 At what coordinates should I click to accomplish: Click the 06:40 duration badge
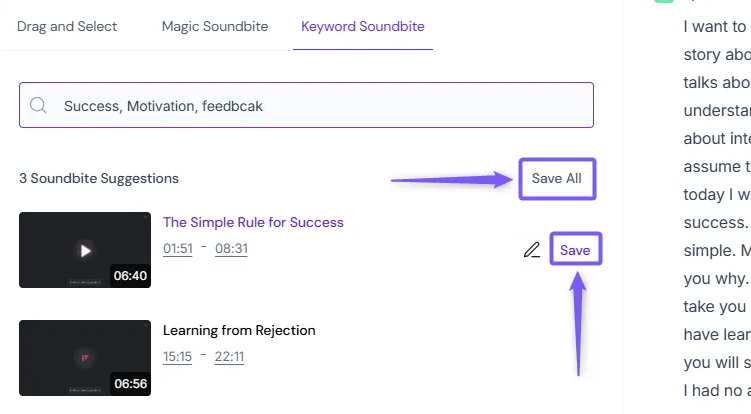pyautogui.click(x=130, y=276)
